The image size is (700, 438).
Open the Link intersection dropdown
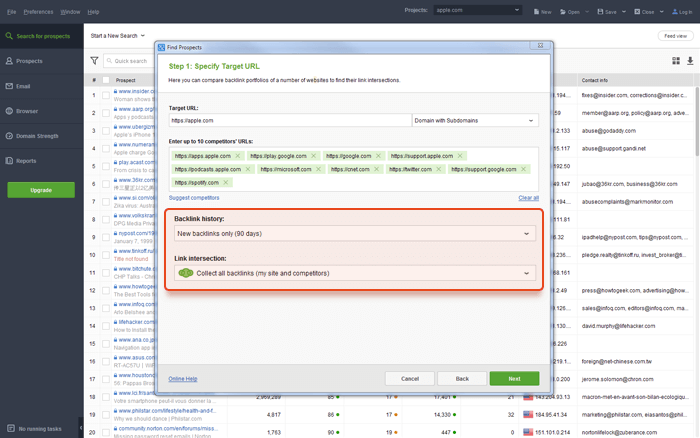point(355,273)
